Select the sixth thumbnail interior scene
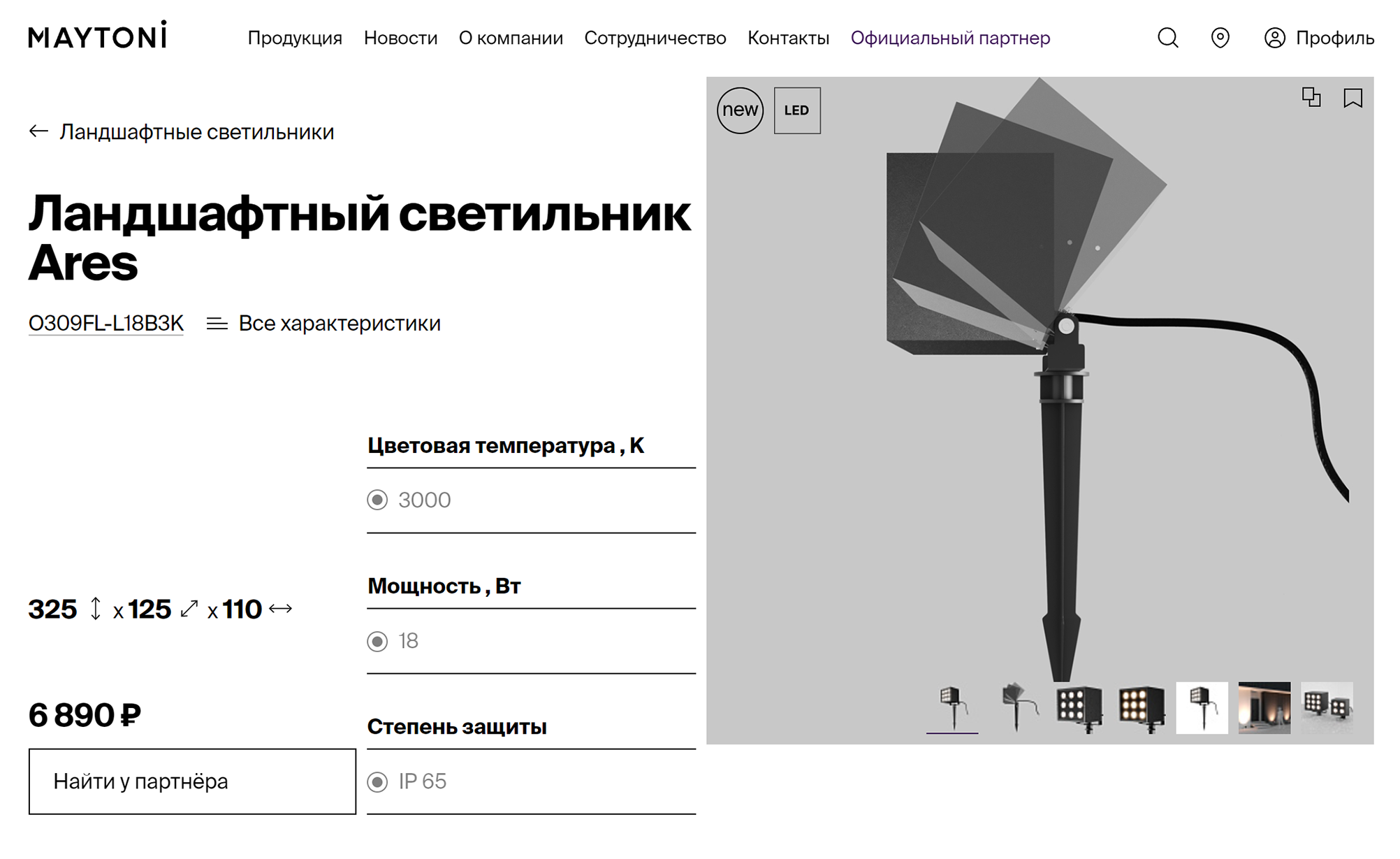This screenshot has height=859, width=1400. [1264, 707]
